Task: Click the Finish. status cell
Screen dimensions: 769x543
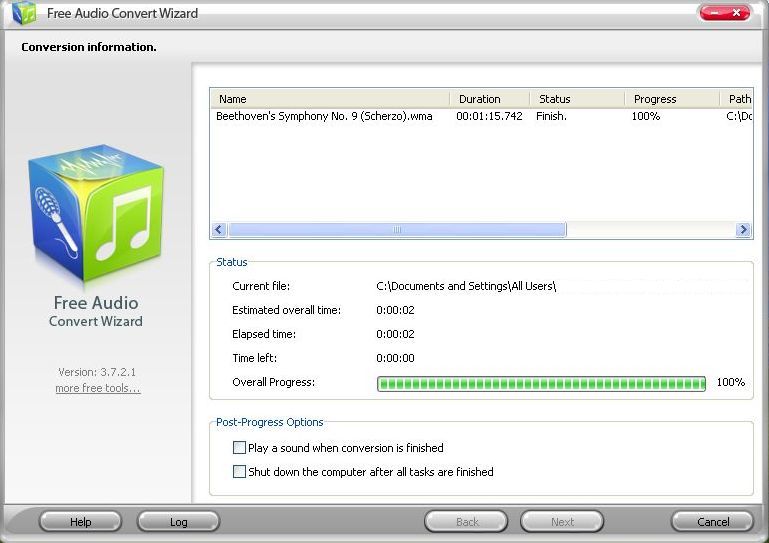Action: tap(551, 116)
